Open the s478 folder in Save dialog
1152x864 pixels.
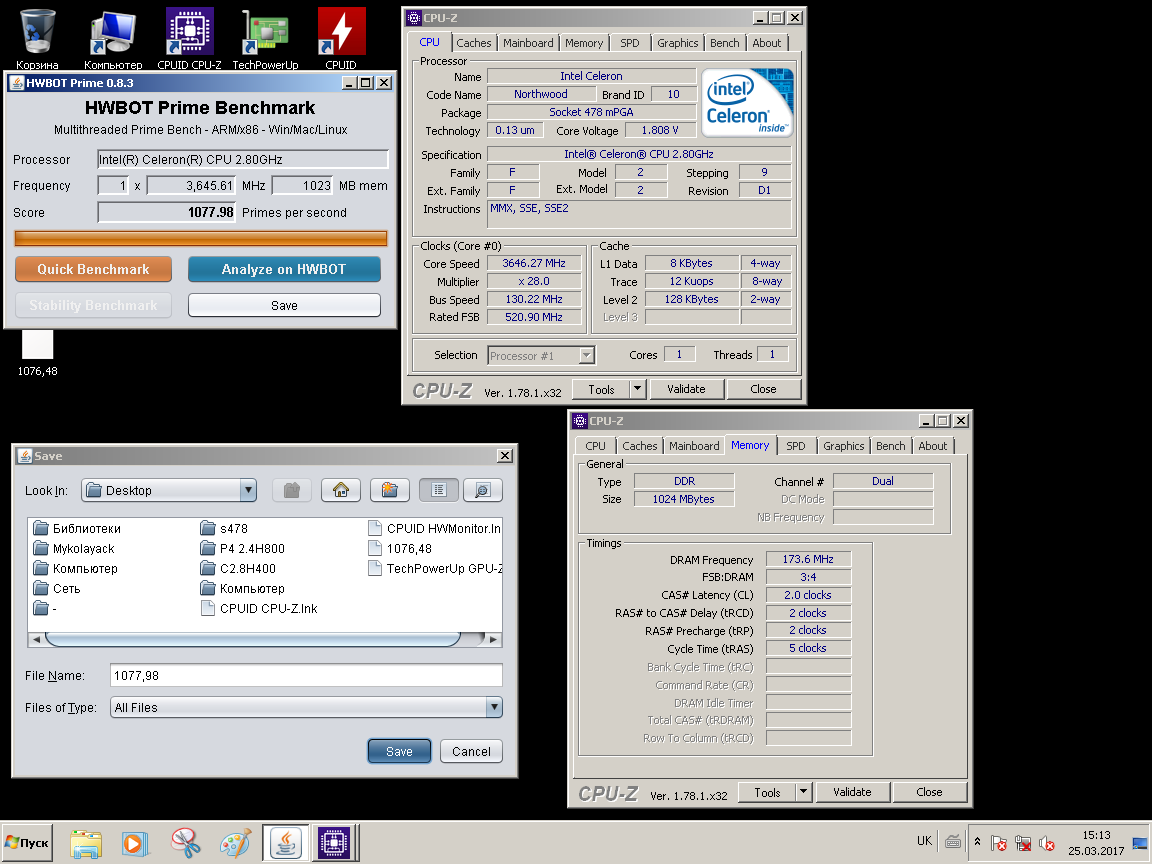point(224,528)
